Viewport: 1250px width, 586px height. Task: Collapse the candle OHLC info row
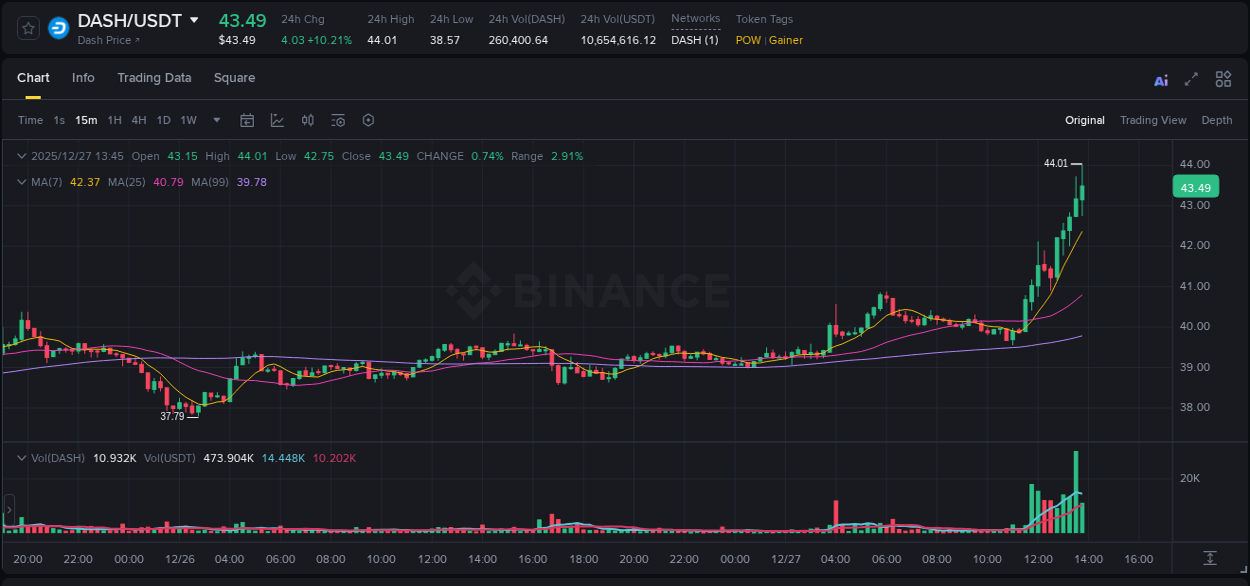point(21,156)
